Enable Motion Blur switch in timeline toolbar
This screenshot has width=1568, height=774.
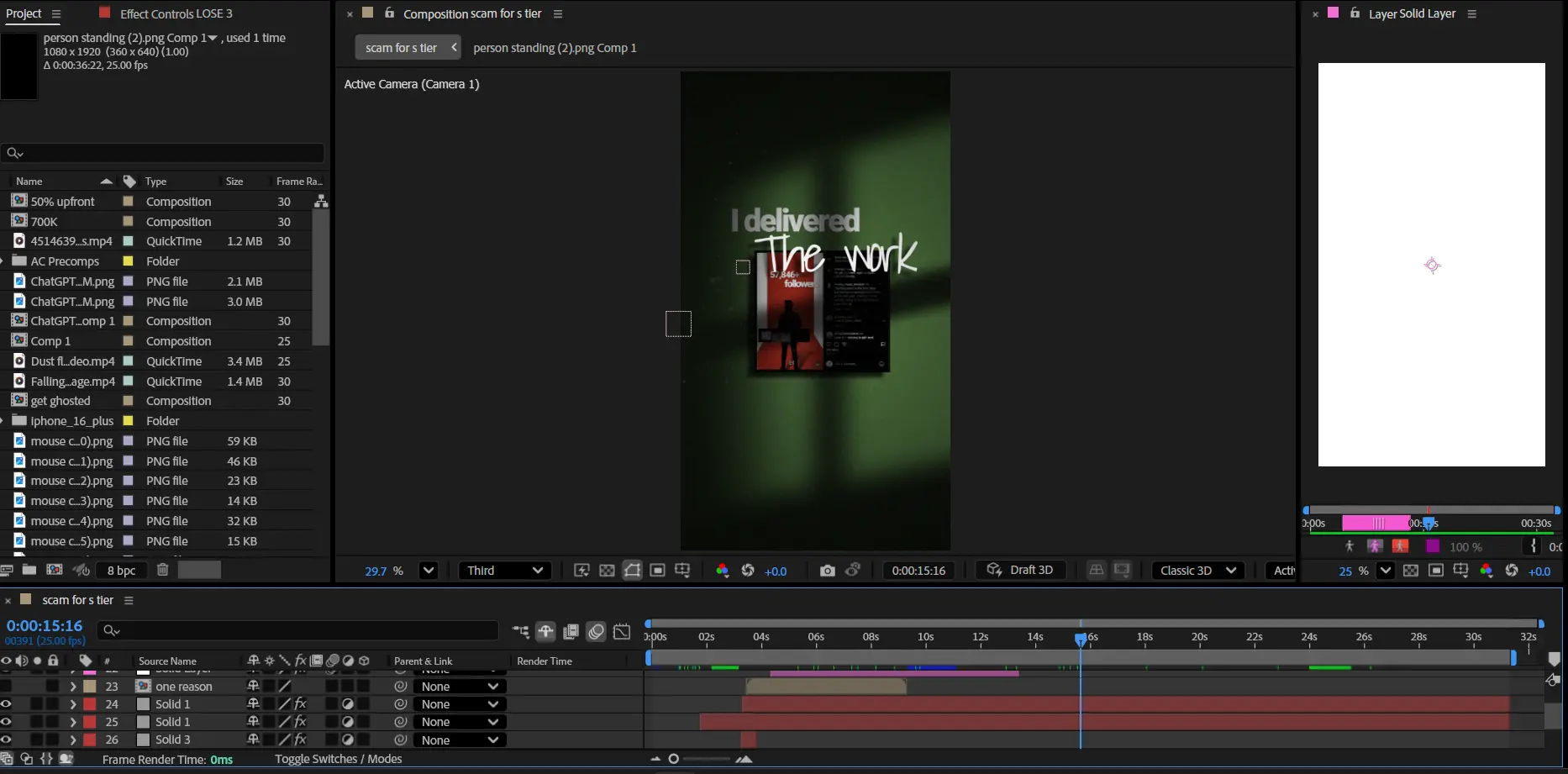(596, 632)
